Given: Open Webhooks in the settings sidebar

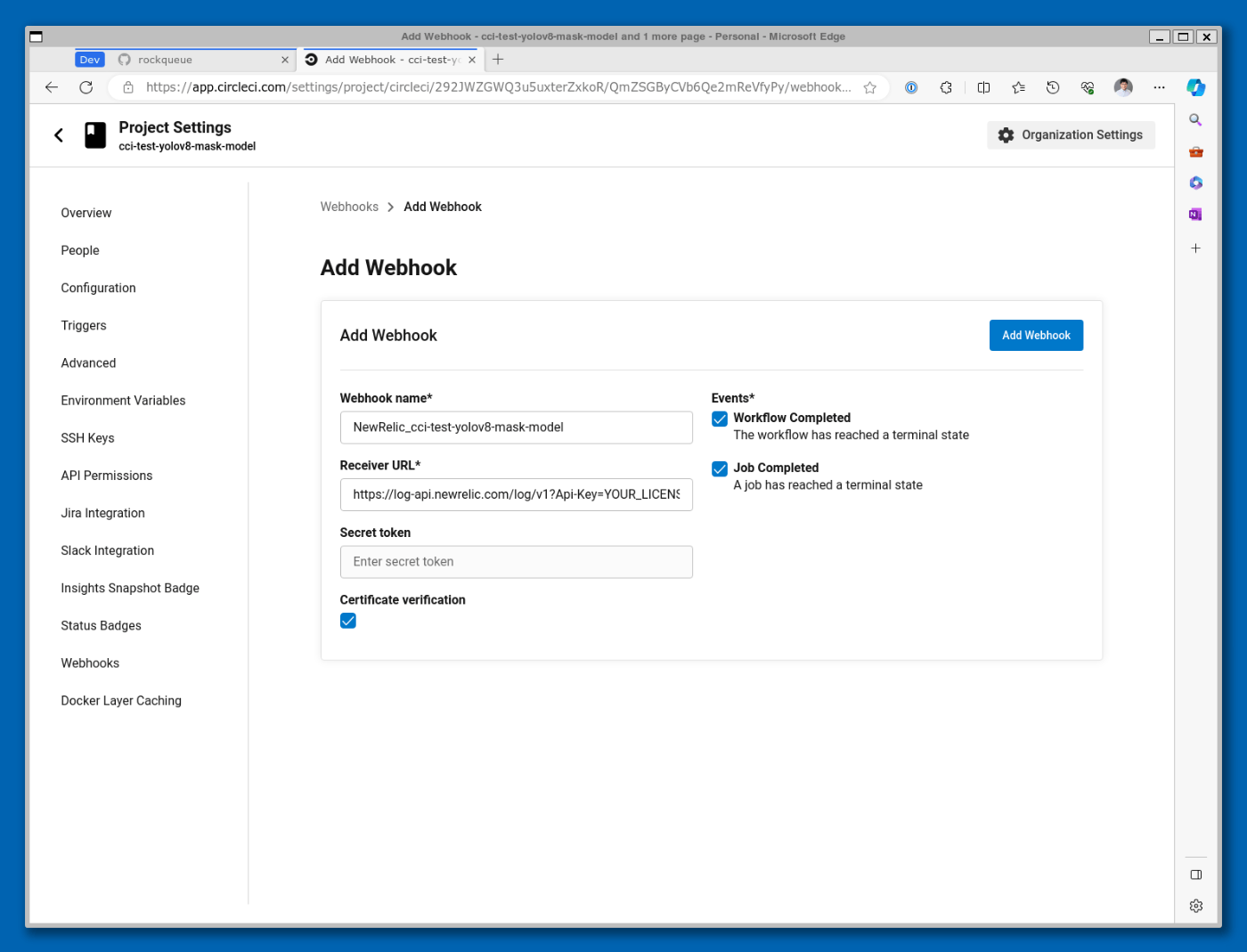Looking at the screenshot, I should [x=90, y=663].
